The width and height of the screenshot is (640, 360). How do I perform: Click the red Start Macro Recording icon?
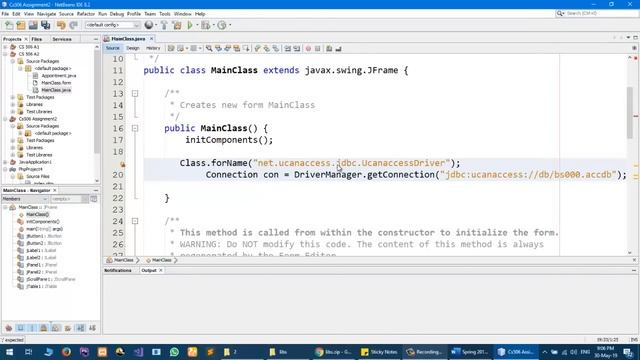click(308, 49)
